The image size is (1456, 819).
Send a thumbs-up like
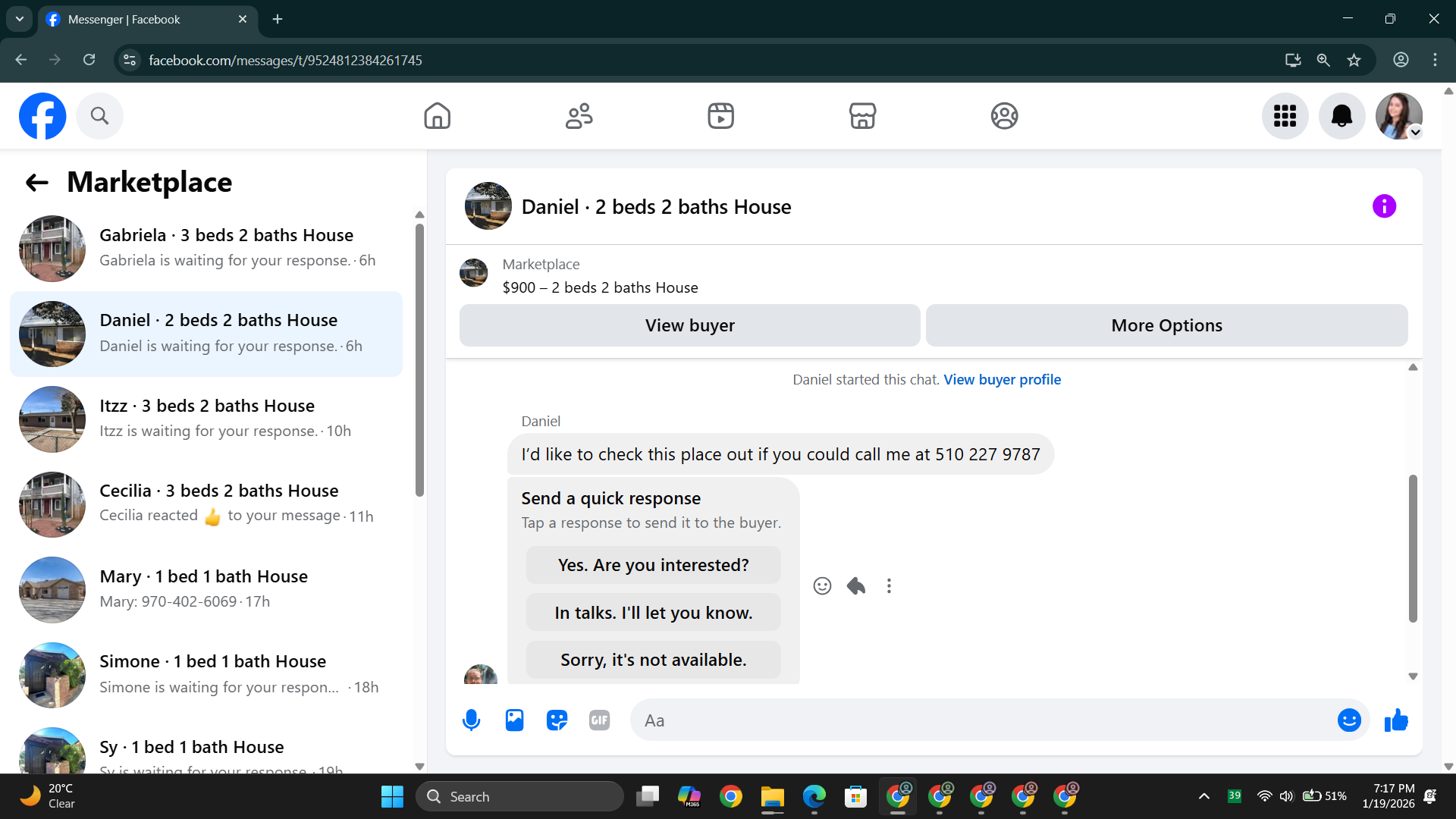click(1395, 720)
